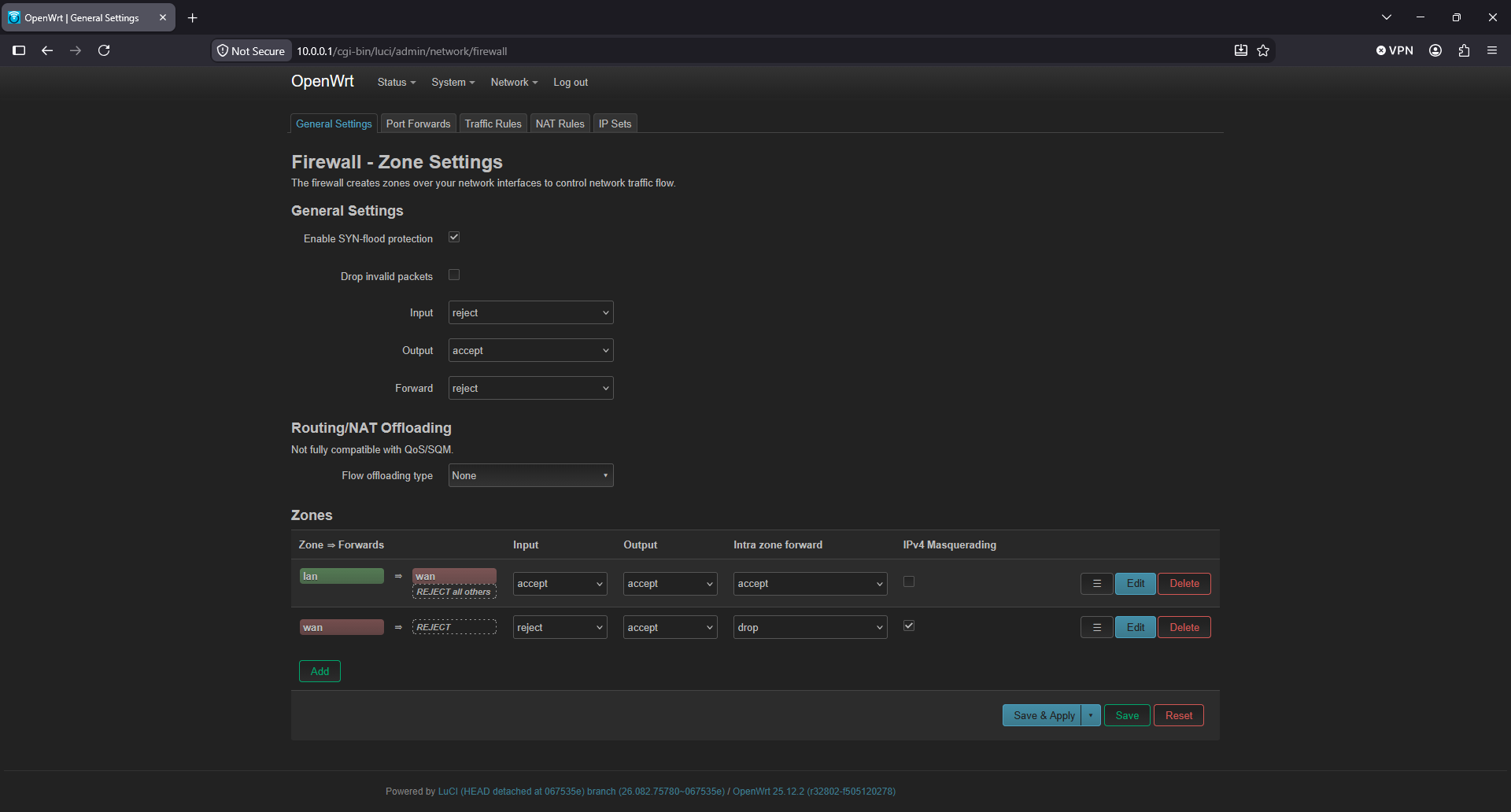Click the browser back arrow
Viewport: 1511px width, 812px height.
tap(47, 50)
